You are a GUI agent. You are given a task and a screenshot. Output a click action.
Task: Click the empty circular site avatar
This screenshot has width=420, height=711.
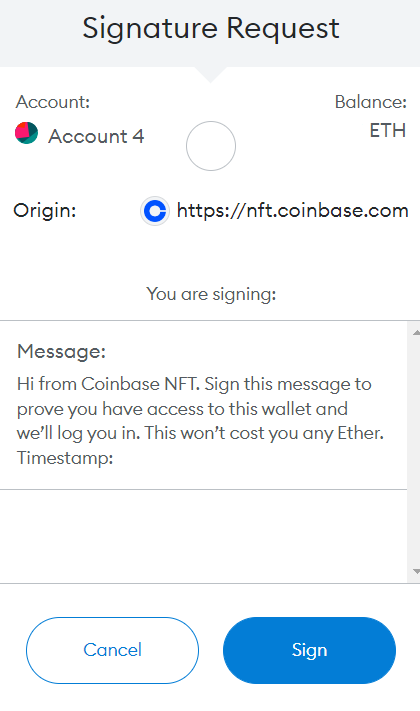pos(211,146)
